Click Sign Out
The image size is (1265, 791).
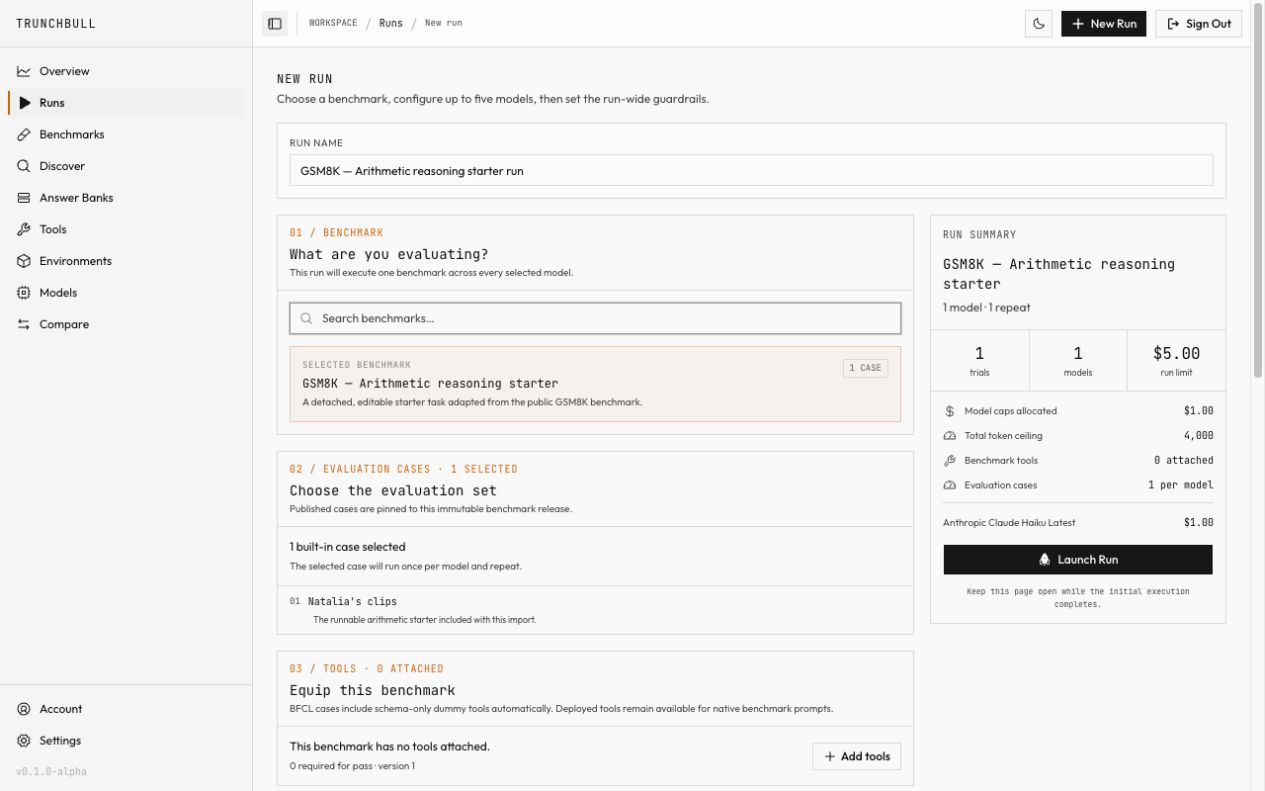coord(1199,24)
